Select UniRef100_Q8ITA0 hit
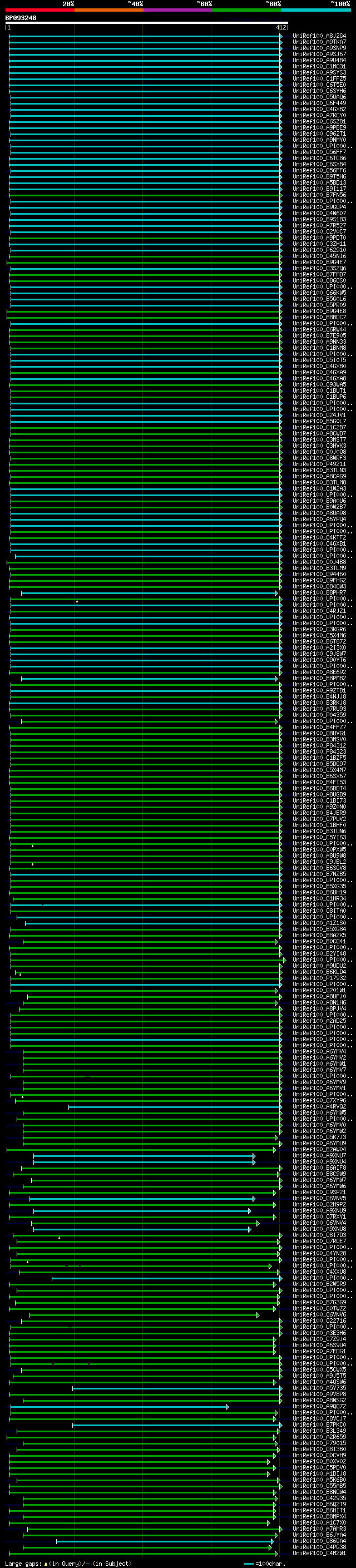The image size is (356, 1568). 319,911
